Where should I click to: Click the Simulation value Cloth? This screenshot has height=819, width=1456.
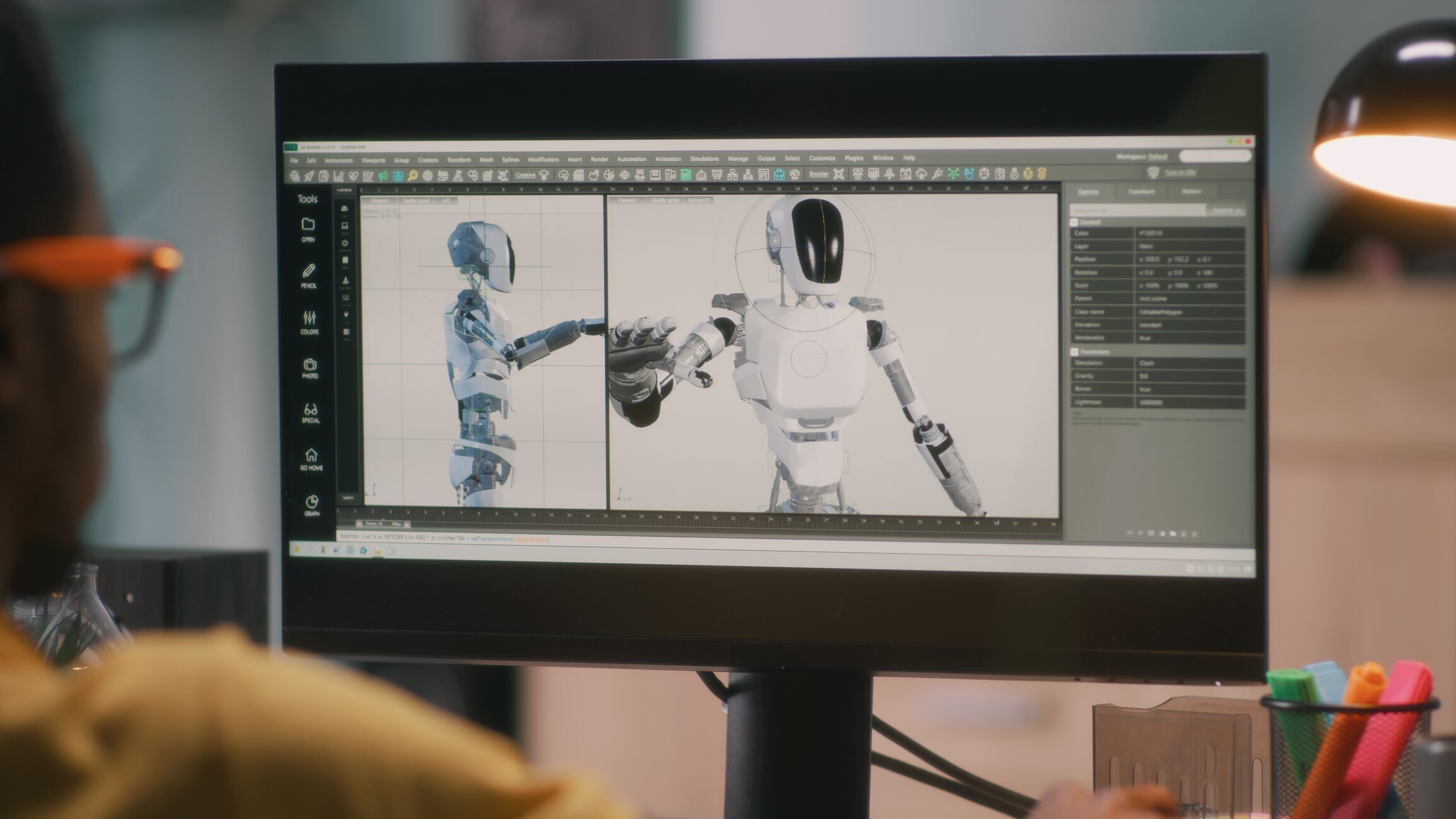1190,363
